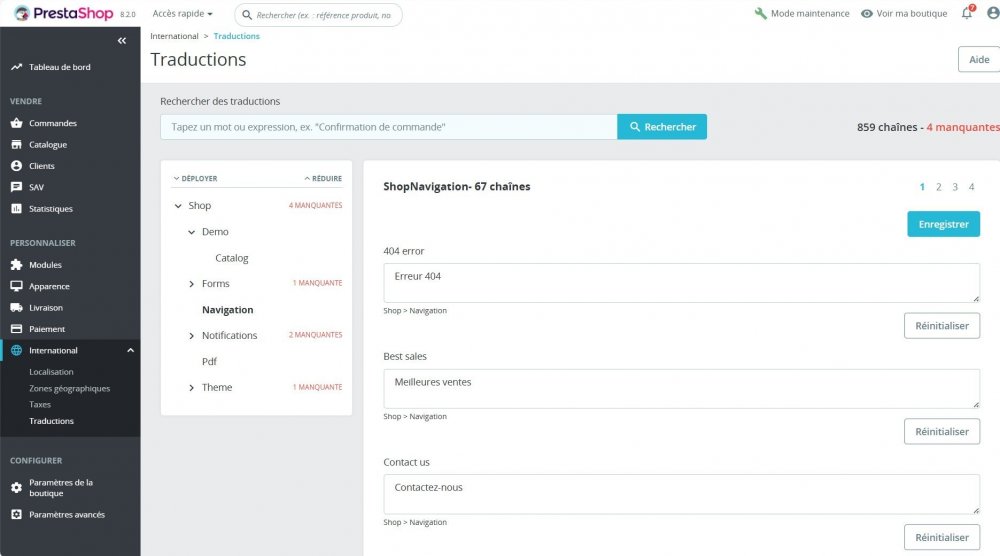The height and width of the screenshot is (556, 1000).
Task: Click the Rechercher search button
Action: tap(661, 127)
